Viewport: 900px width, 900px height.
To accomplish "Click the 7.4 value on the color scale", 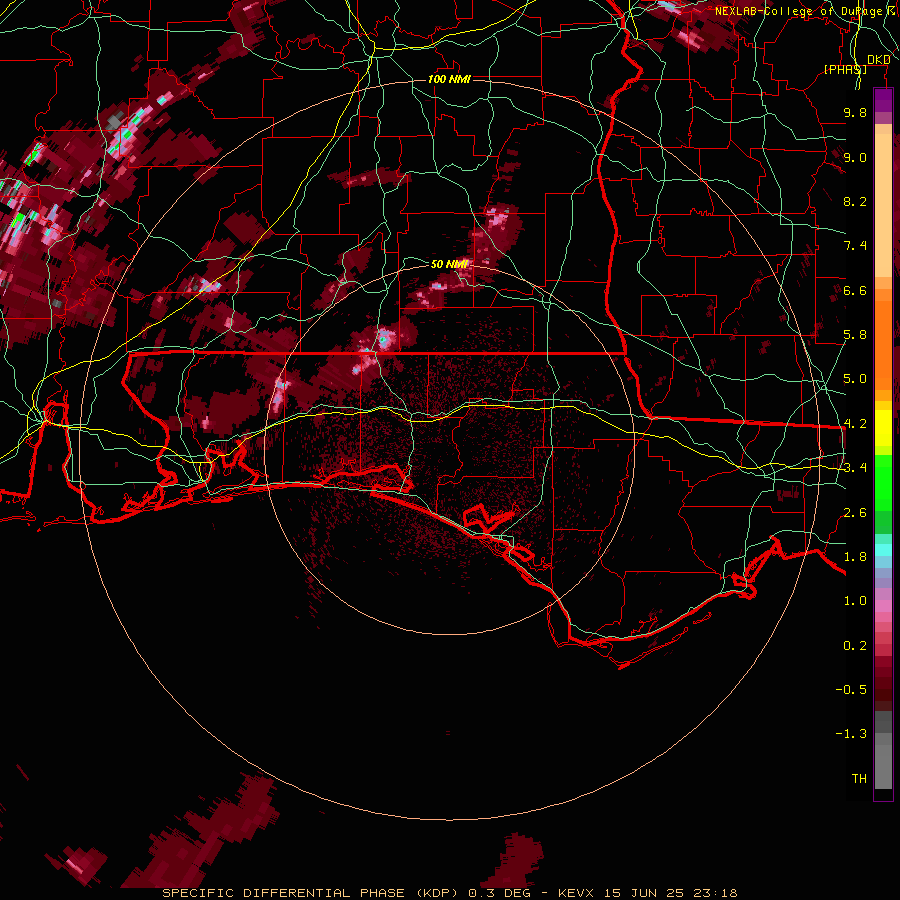I will click(855, 246).
